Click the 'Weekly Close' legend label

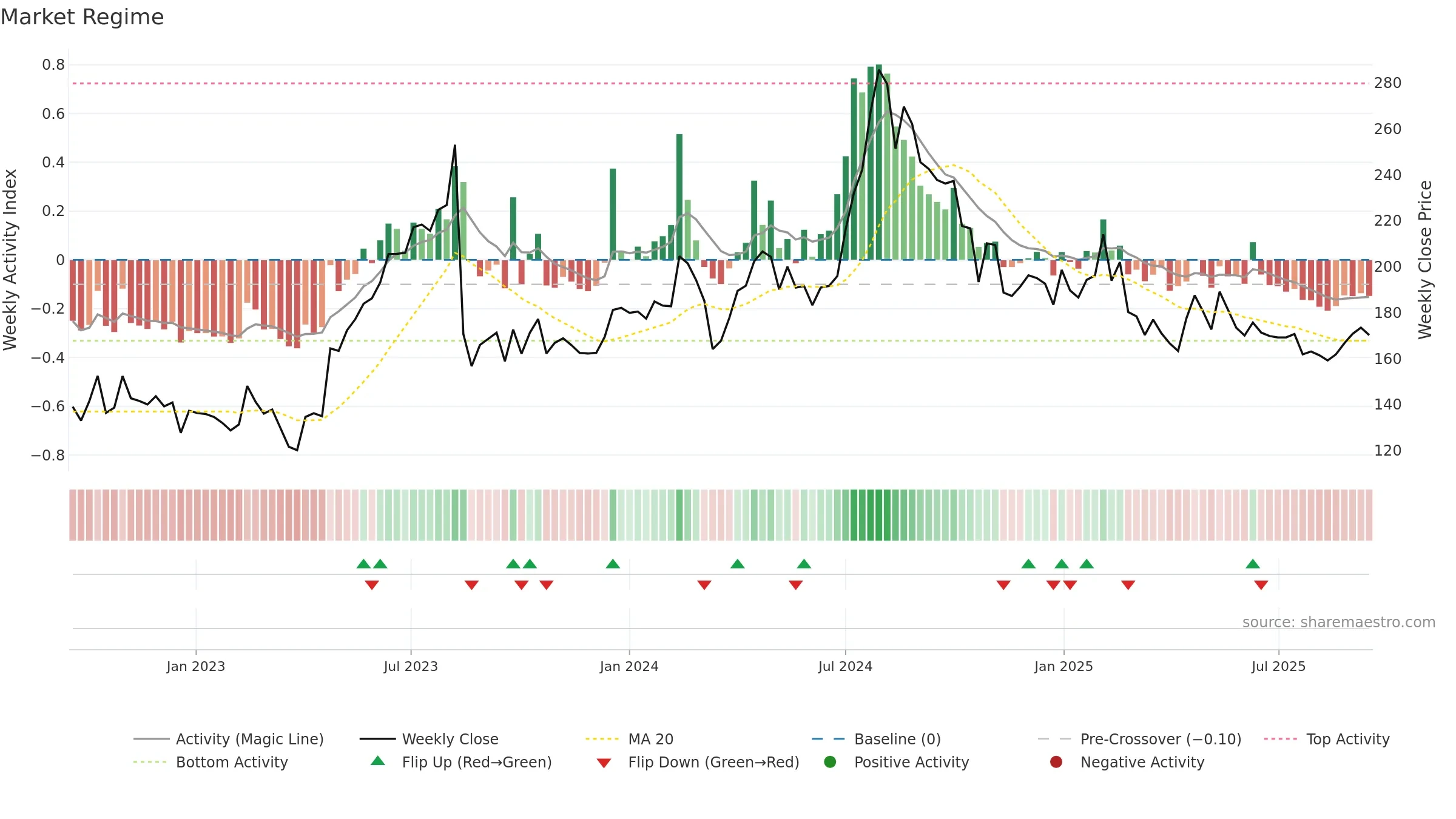point(450,739)
